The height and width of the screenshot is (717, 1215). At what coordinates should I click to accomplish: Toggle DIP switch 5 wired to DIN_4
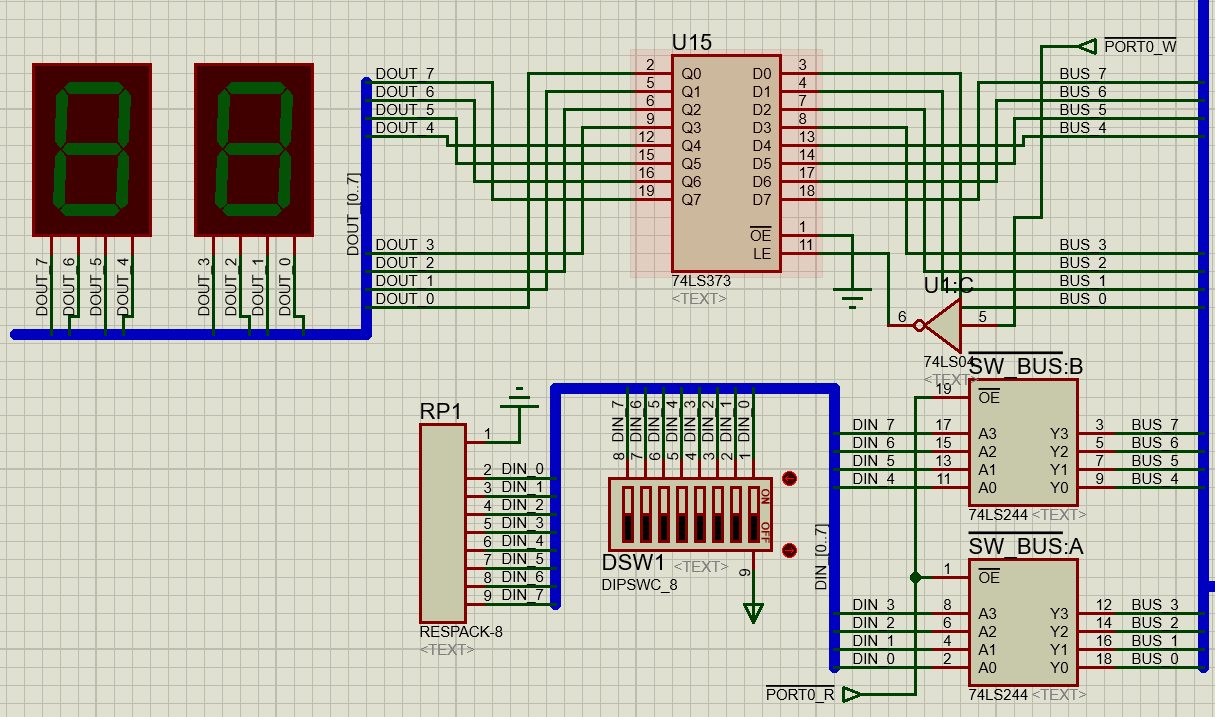[681, 513]
